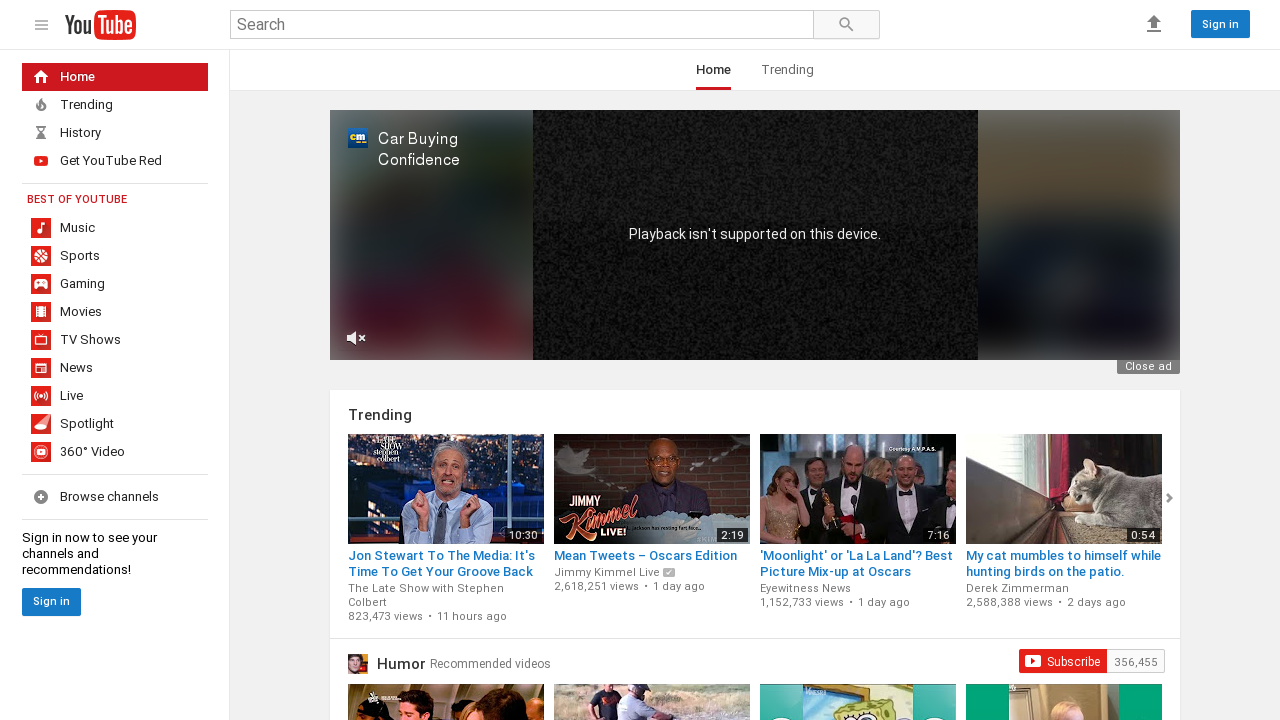Screen dimensions: 1280x720
Task: Open Gaming in the sidebar
Action: click(115, 284)
